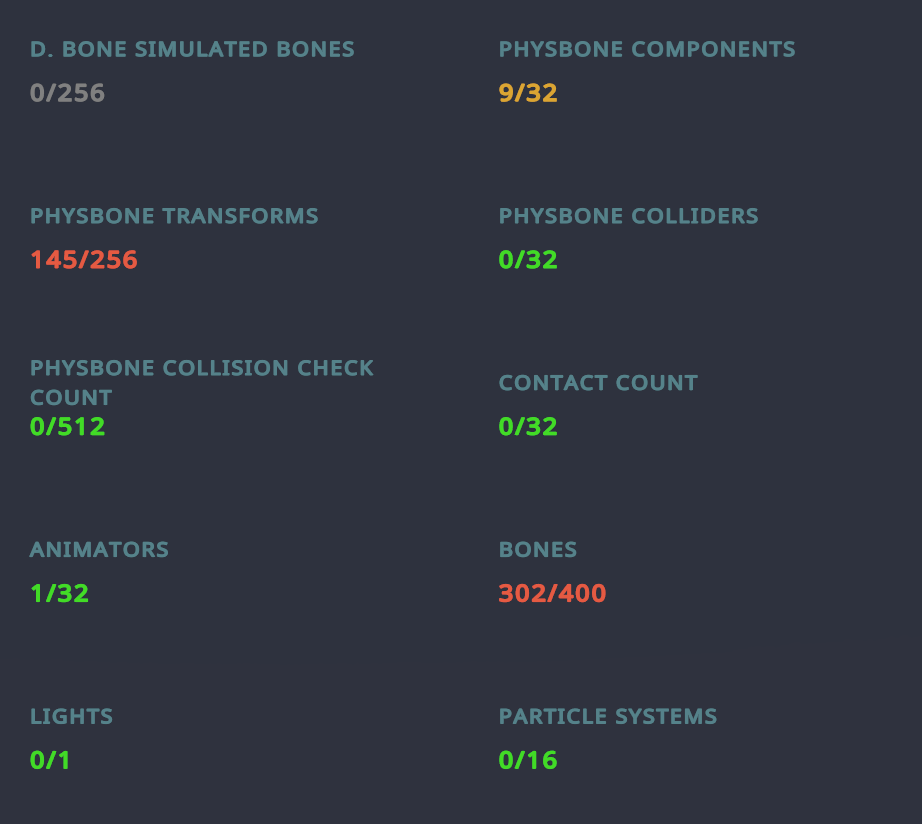Select the red 145/256 transforms value

tap(83, 260)
